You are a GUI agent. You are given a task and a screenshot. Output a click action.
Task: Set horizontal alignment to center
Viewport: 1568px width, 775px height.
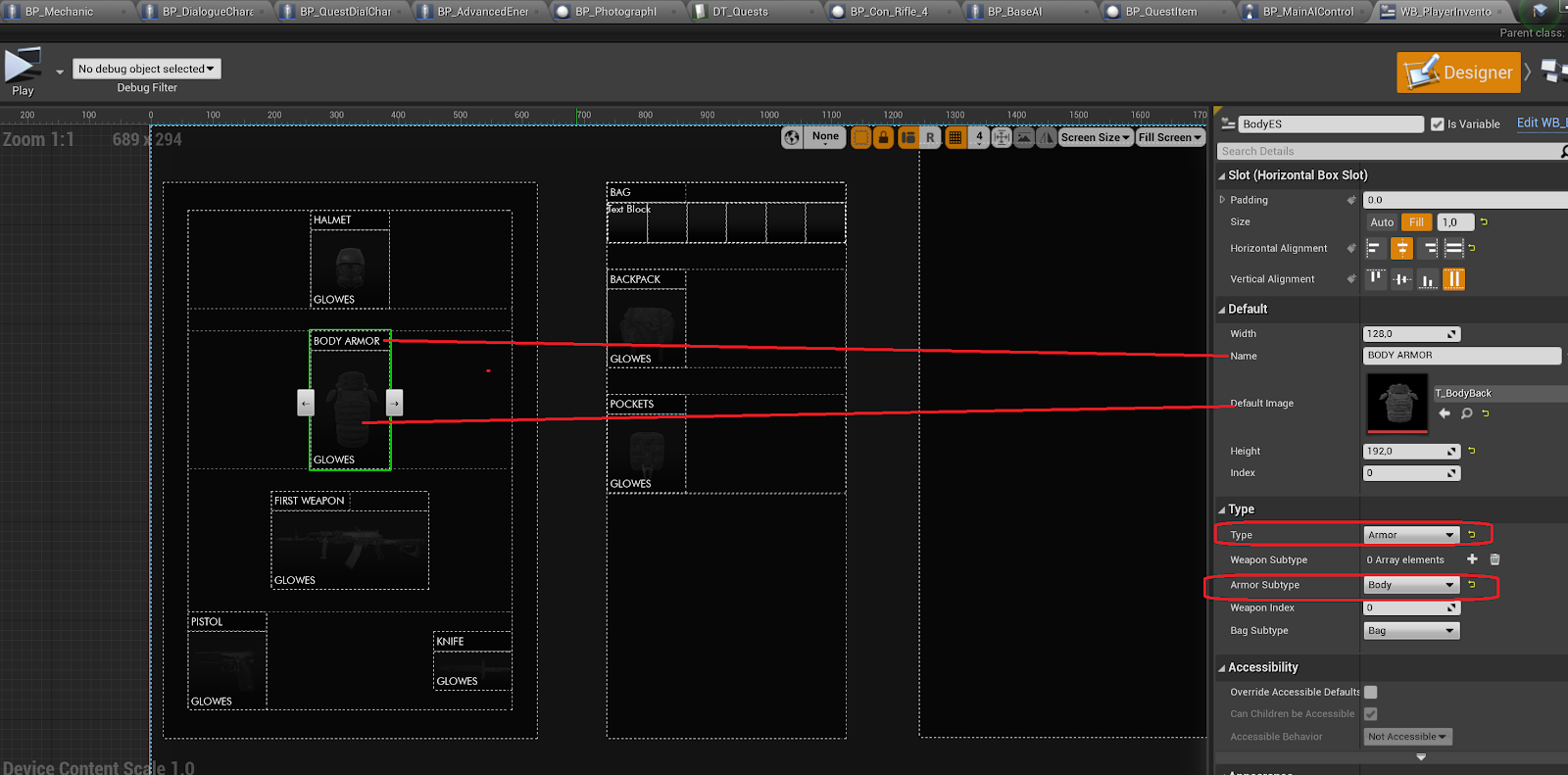(1402, 249)
